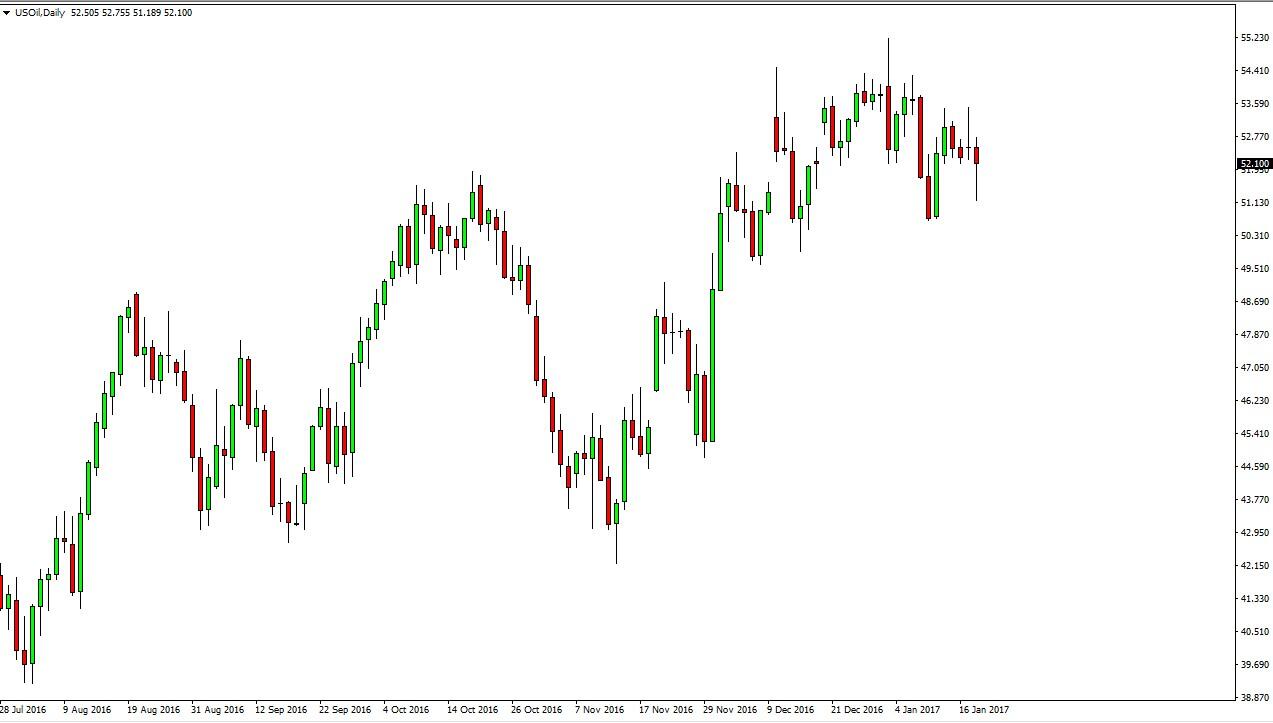Click the 55.230 price axis label

tap(1254, 38)
